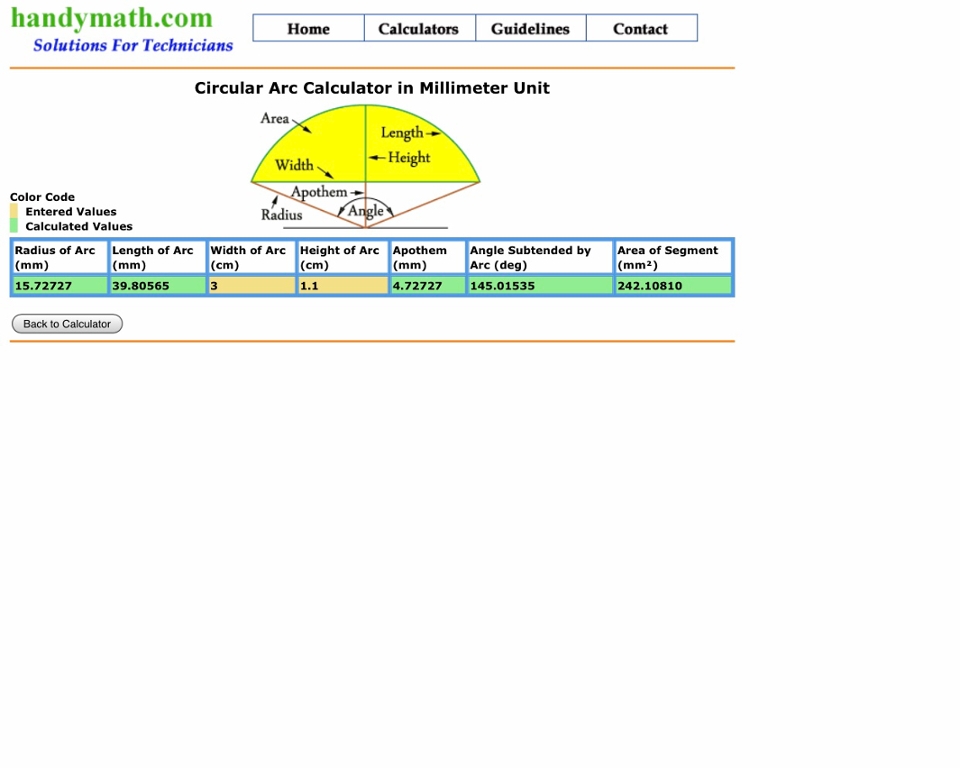Click the circular arc diagram image
Screen dimensions: 960x768
pos(365,166)
